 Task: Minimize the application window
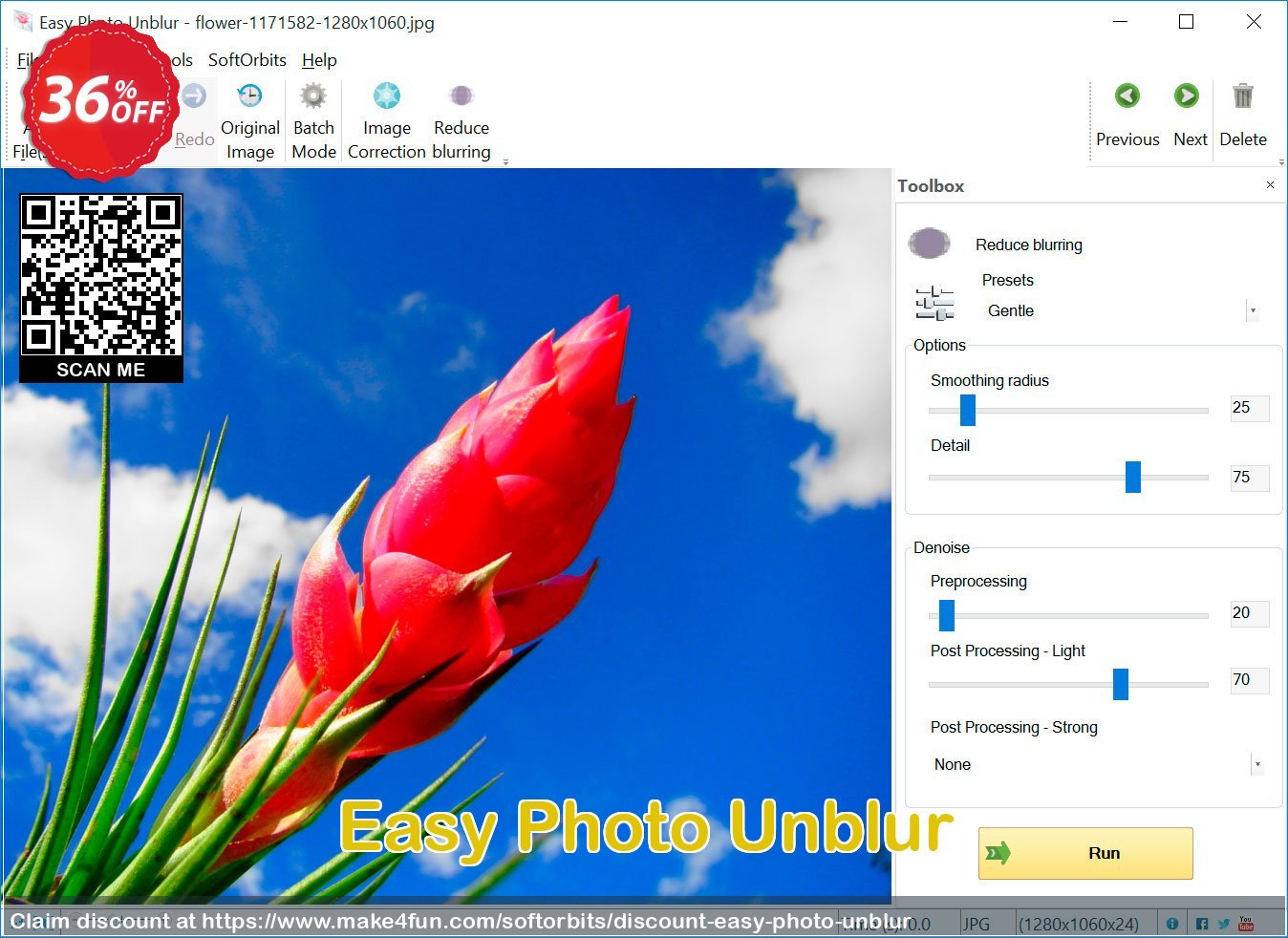[x=1122, y=21]
